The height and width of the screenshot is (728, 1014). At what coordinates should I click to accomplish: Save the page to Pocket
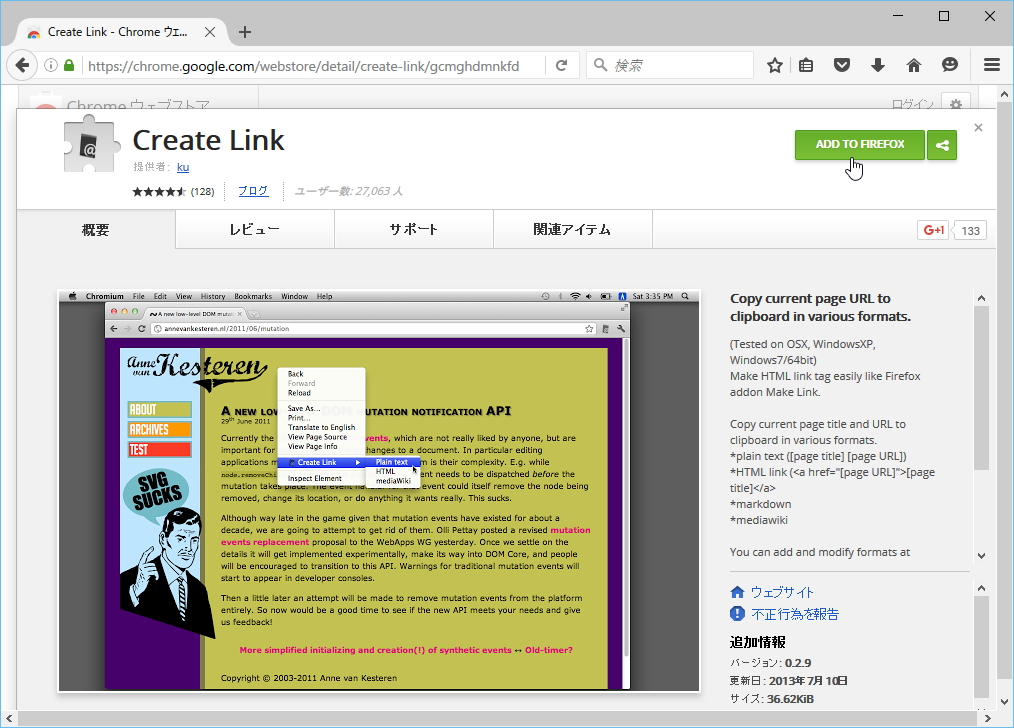click(842, 64)
